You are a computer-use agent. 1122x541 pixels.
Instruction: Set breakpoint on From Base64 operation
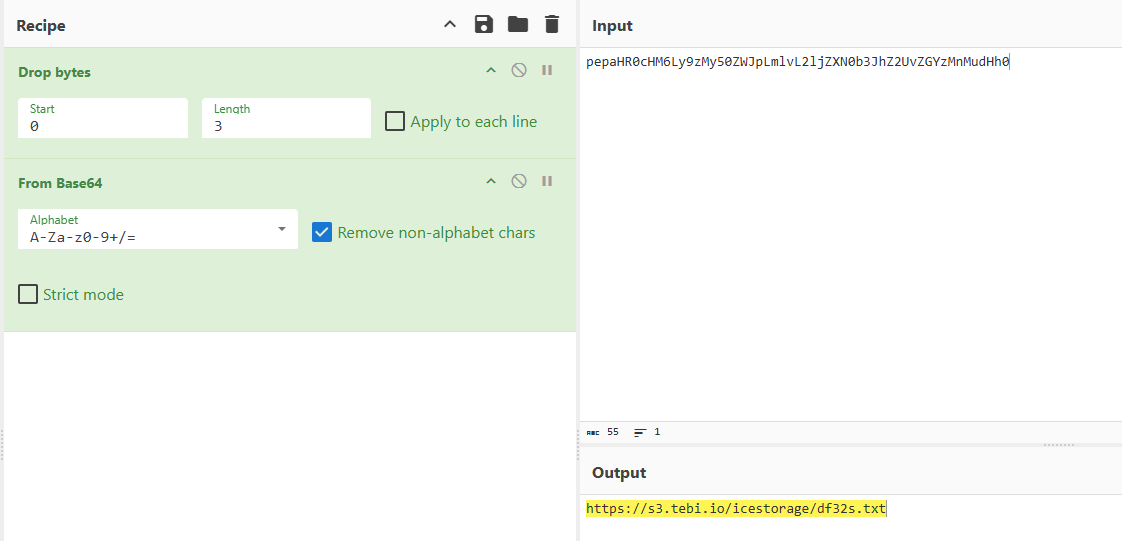(x=547, y=181)
